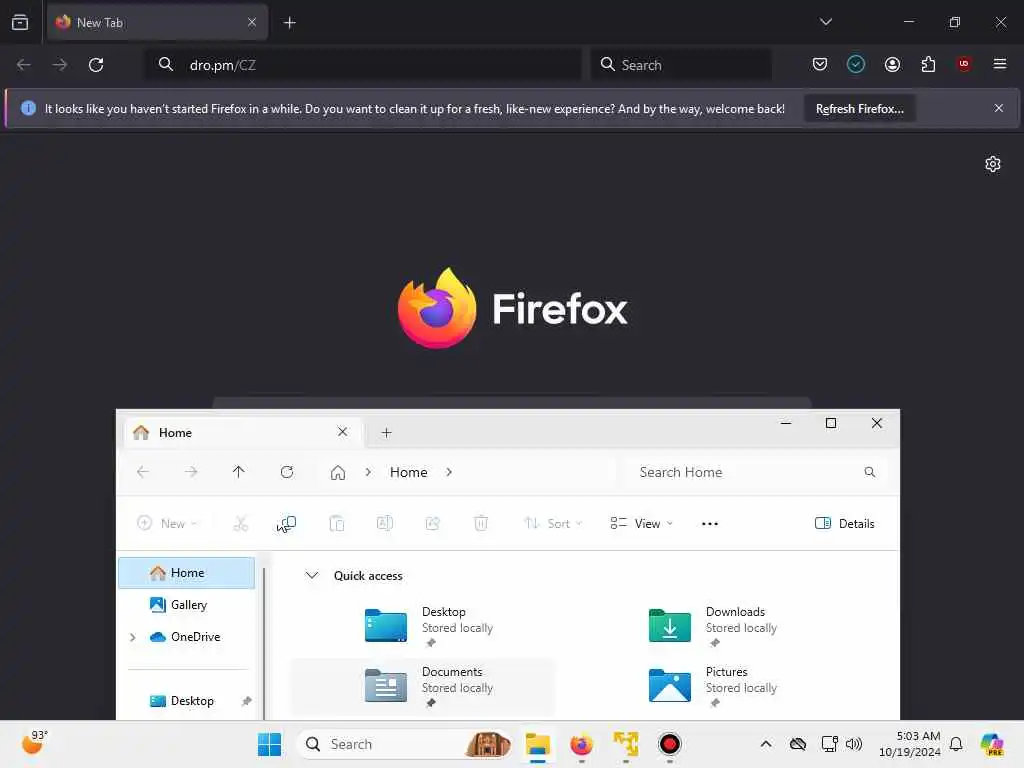Open Firefox View recent browsing icon

(x=20, y=22)
